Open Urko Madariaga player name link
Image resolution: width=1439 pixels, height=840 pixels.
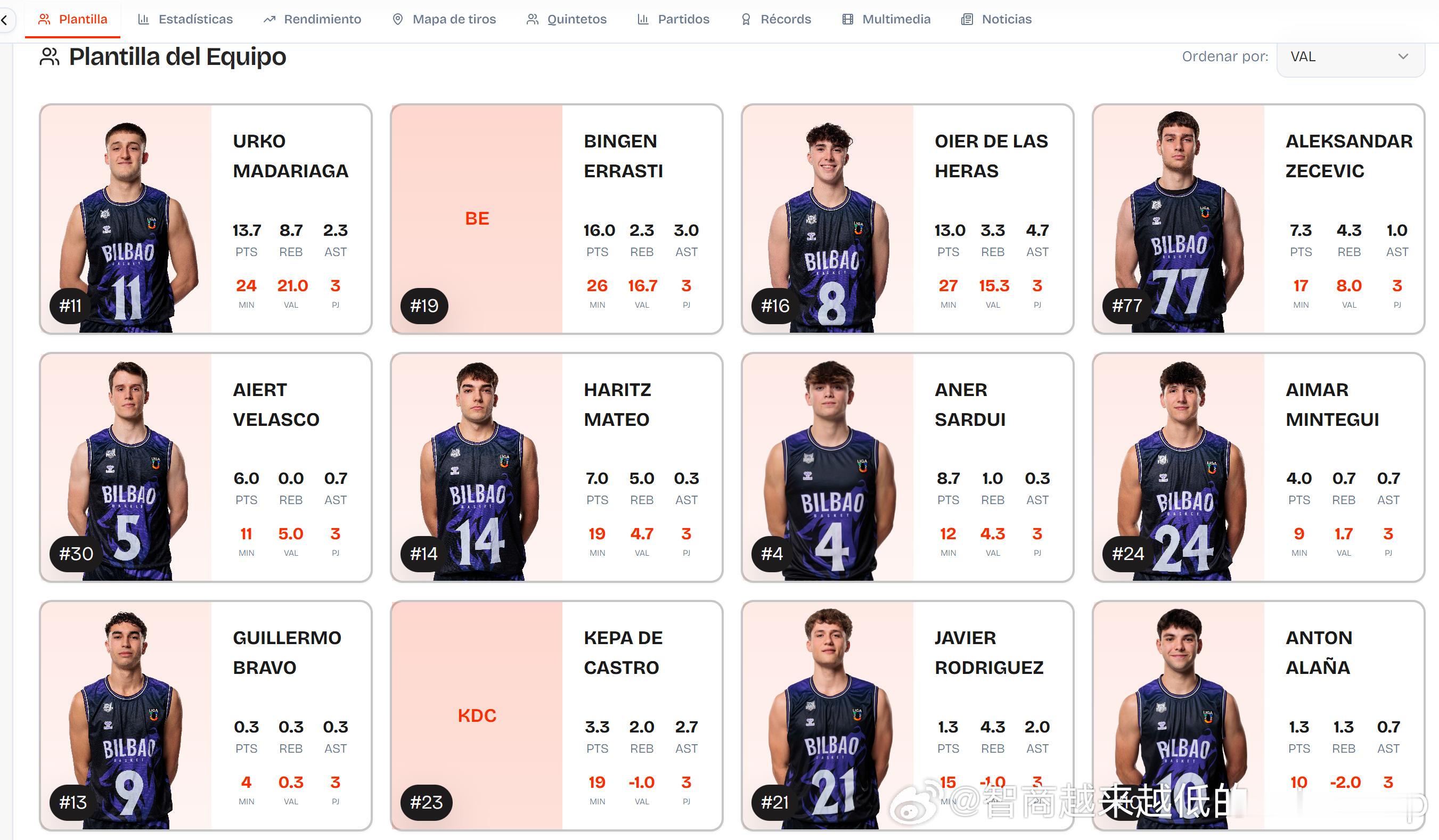click(x=290, y=156)
